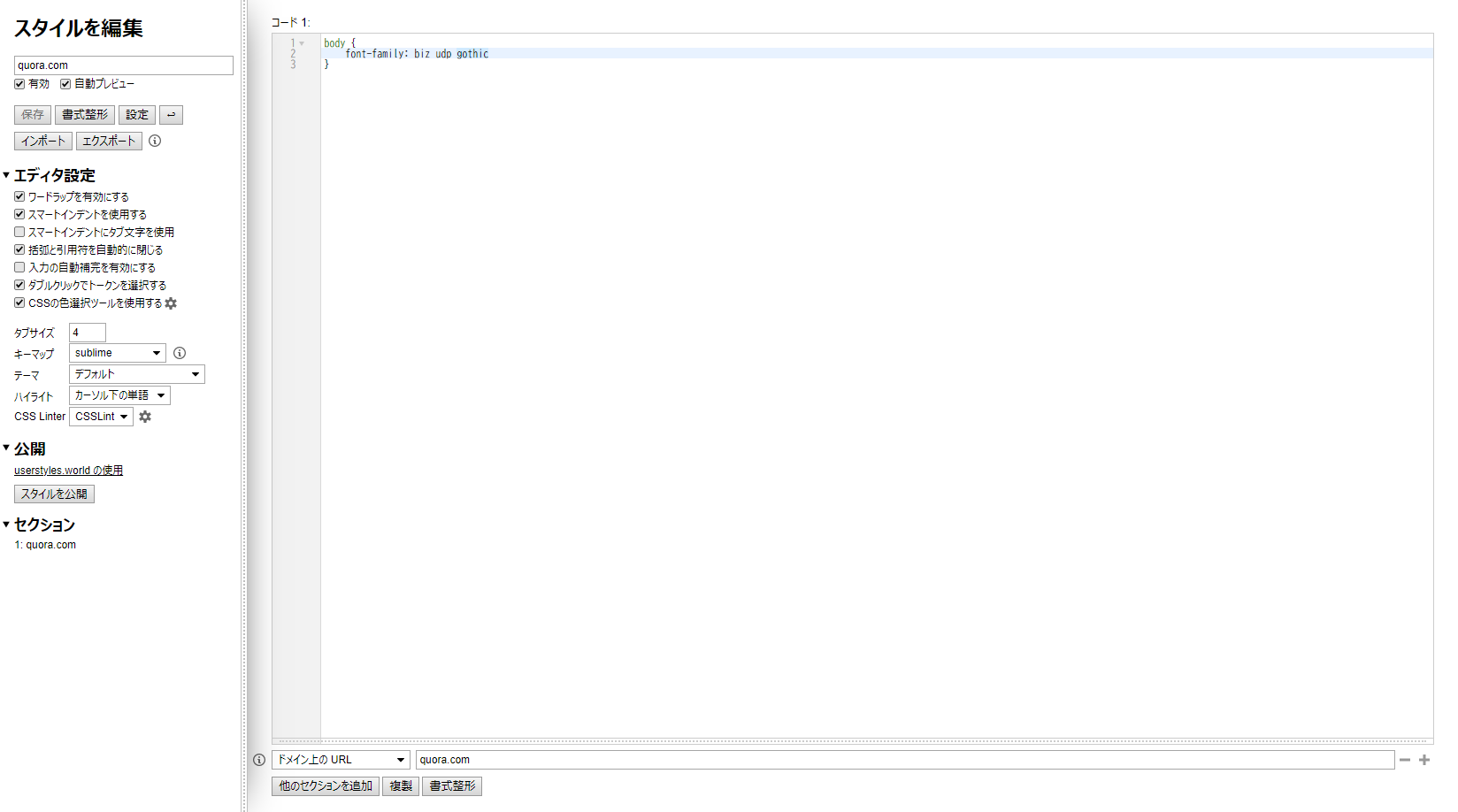Image resolution: width=1458 pixels, height=812 pixels.
Task: Click the line-wrap arrow button next to 設定
Action: [x=171, y=115]
